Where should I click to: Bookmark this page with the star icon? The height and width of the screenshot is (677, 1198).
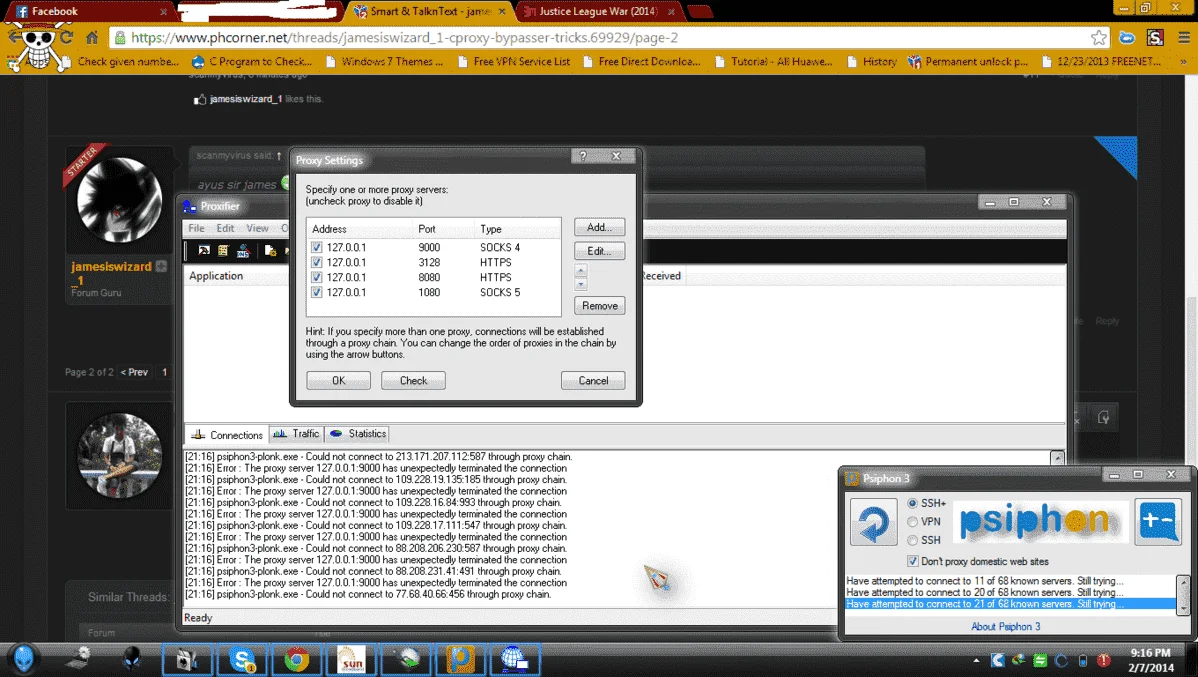pyautogui.click(x=1098, y=37)
